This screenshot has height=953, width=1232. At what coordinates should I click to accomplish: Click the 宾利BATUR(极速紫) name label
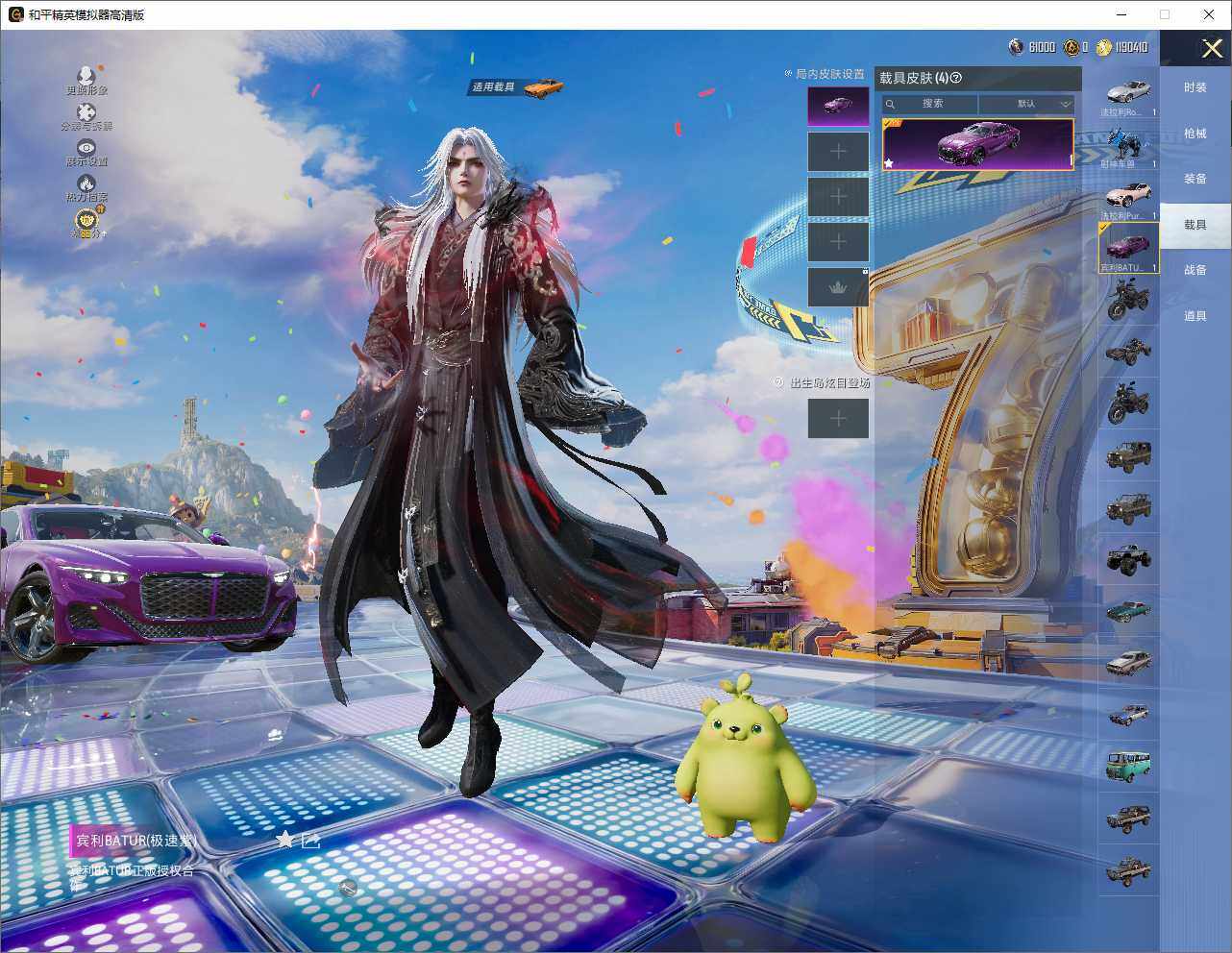[x=136, y=841]
